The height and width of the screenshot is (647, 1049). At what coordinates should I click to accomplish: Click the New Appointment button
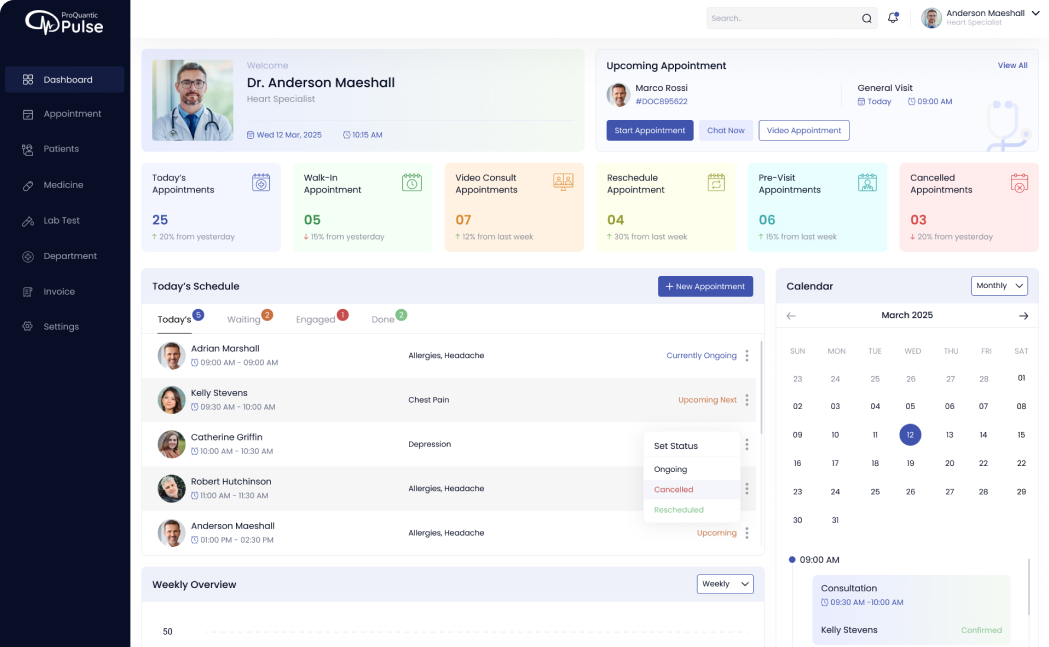(x=705, y=287)
